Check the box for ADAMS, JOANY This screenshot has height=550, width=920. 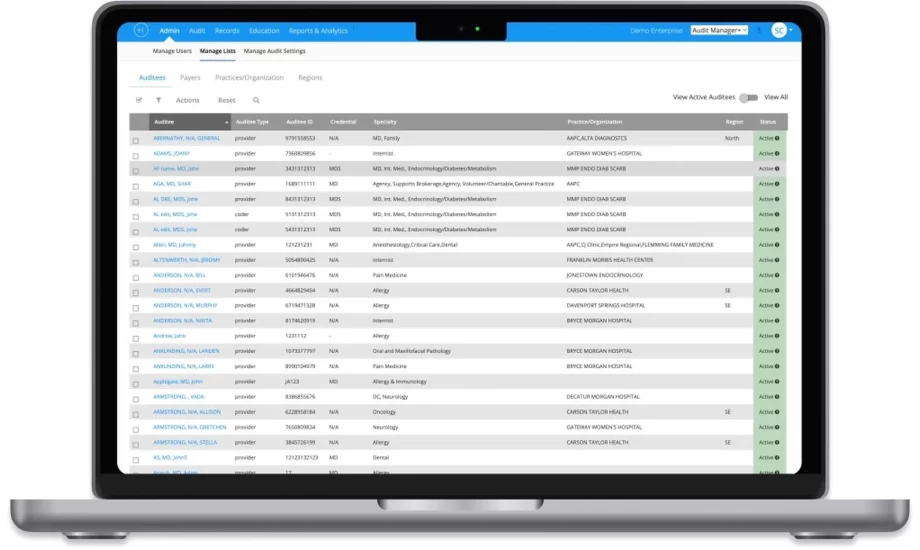136,156
